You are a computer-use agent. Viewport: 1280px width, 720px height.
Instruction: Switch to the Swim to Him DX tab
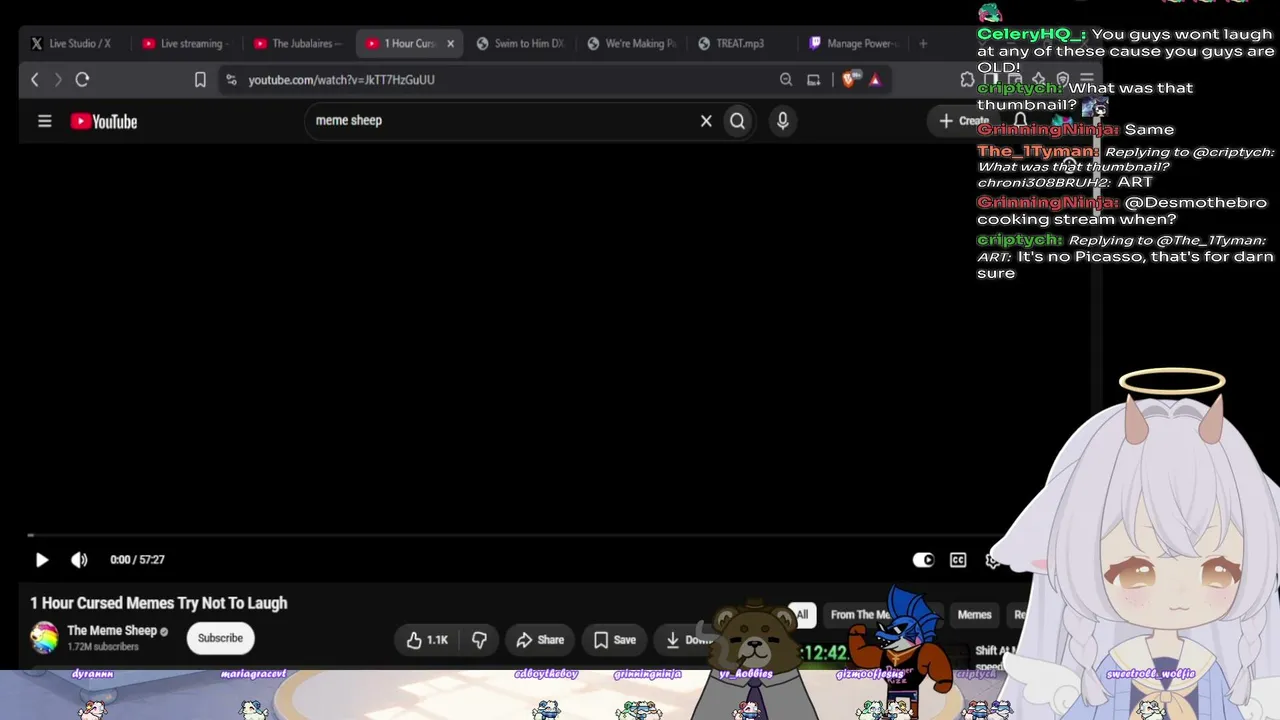click(520, 44)
